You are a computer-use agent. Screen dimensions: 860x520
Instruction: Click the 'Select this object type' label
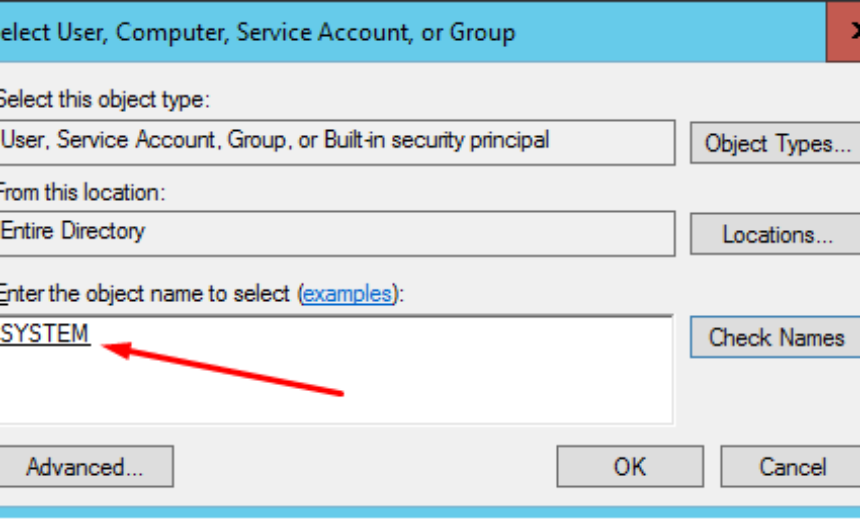[x=105, y=99]
